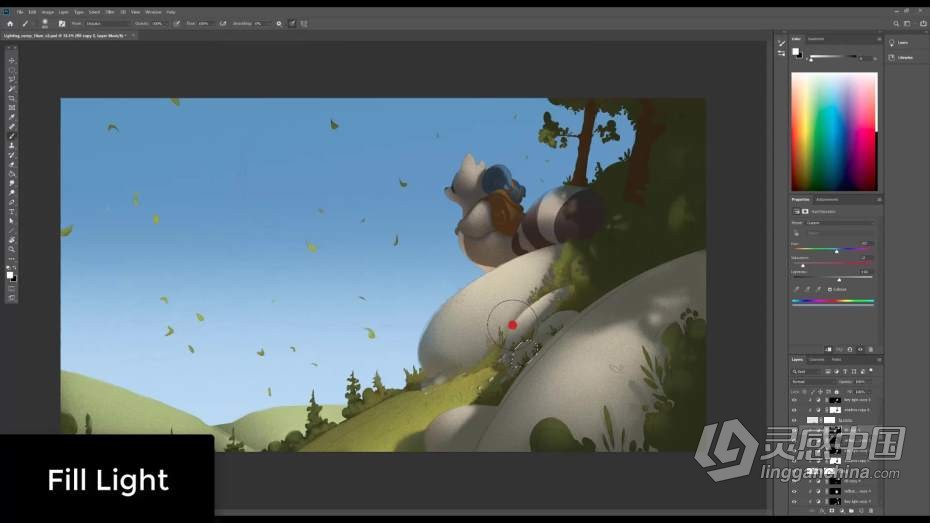Open the Color panel menu
Viewport: 930px width, 523px height.
pos(879,39)
